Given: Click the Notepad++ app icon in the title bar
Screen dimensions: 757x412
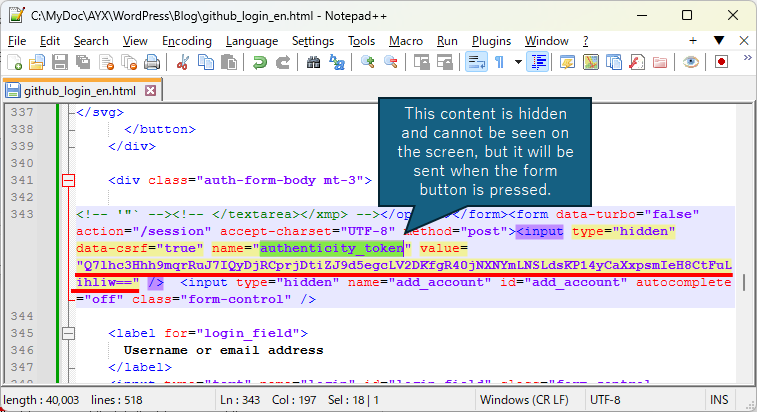Looking at the screenshot, I should [x=16, y=15].
